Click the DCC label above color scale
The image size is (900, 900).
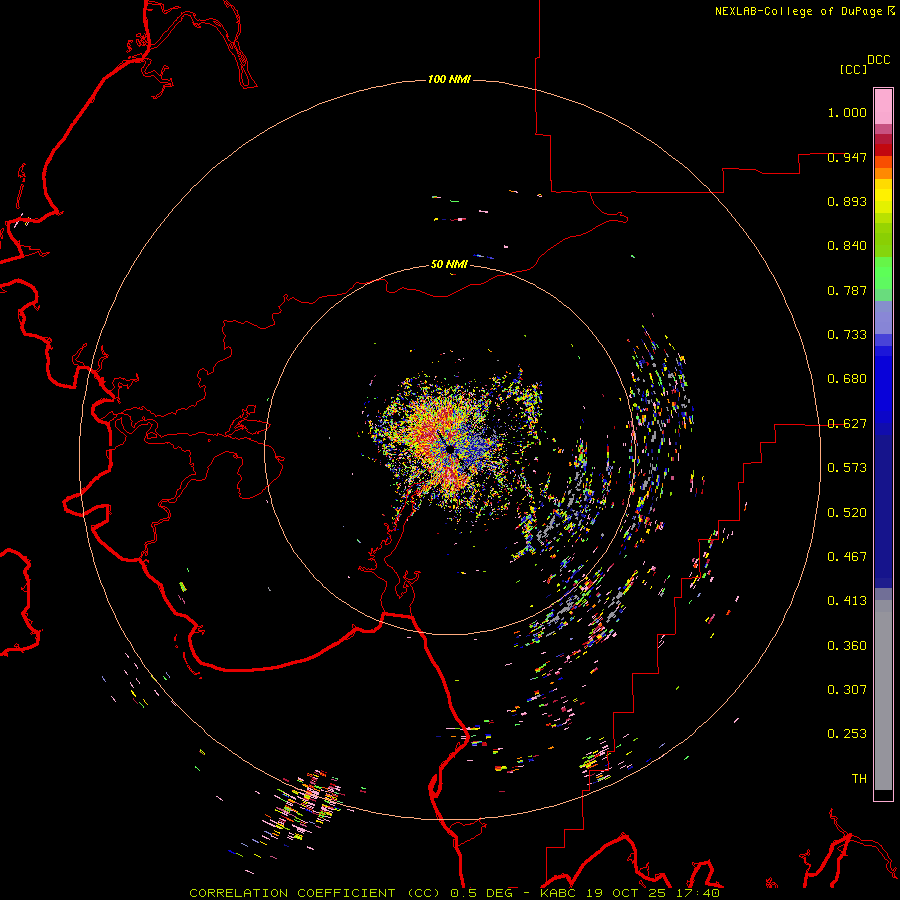tap(879, 60)
